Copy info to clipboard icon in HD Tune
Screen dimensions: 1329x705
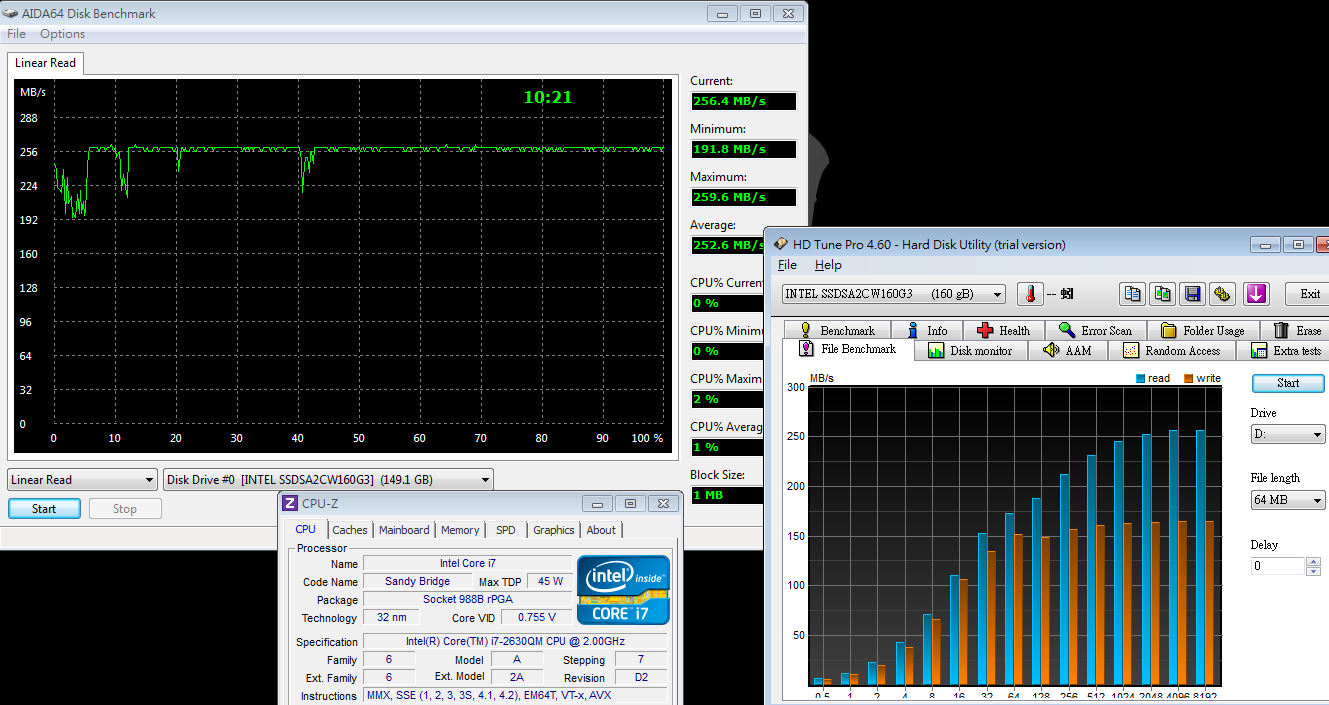[1133, 294]
